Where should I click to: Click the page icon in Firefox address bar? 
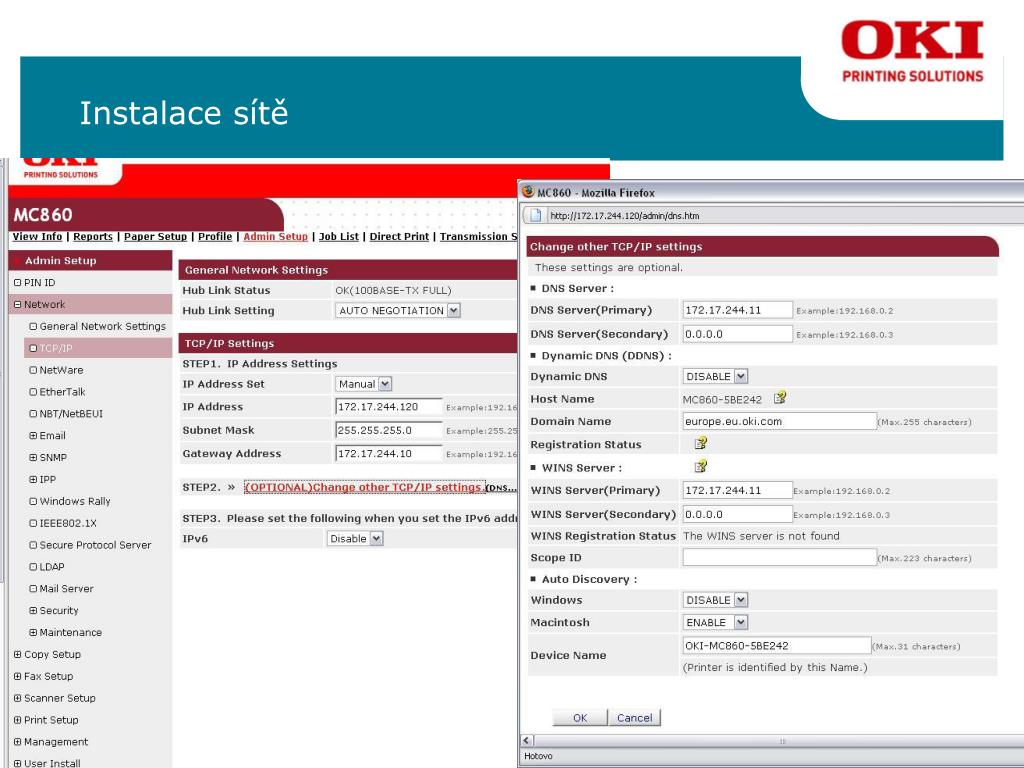[536, 216]
